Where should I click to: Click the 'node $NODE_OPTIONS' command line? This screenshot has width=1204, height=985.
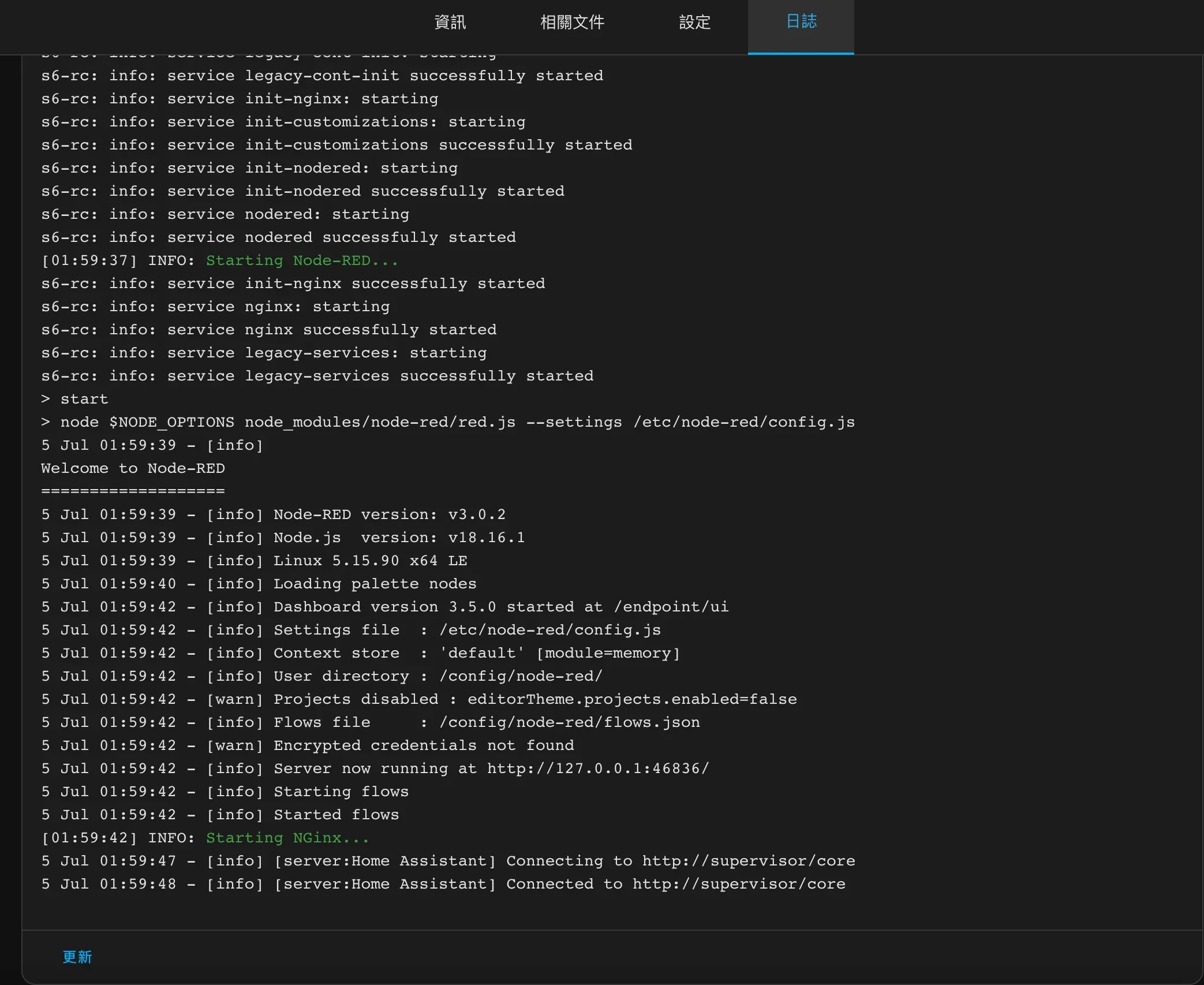[x=448, y=422]
